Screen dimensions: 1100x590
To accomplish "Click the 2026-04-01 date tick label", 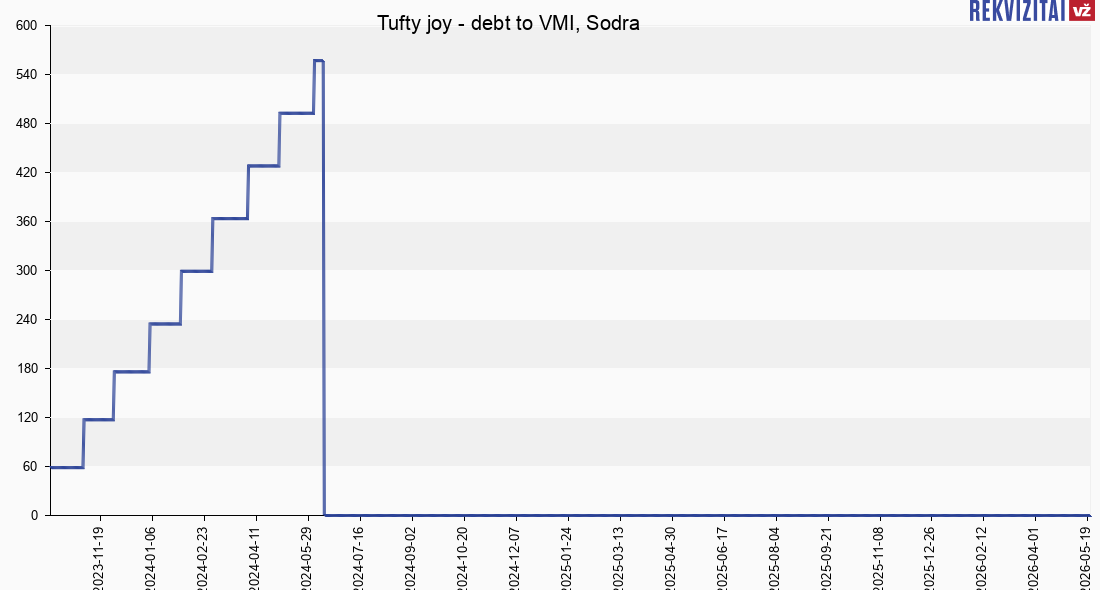I will click(x=1035, y=558).
